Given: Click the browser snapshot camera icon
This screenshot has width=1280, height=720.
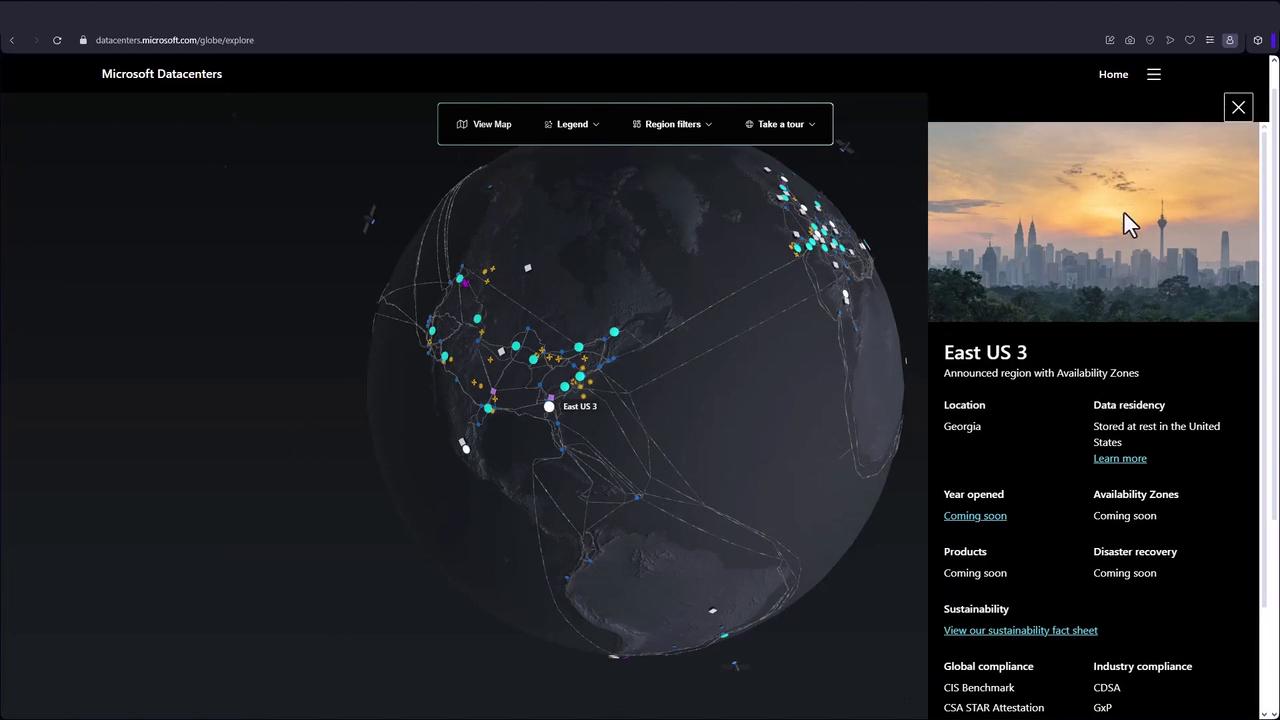Looking at the screenshot, I should click(1130, 40).
